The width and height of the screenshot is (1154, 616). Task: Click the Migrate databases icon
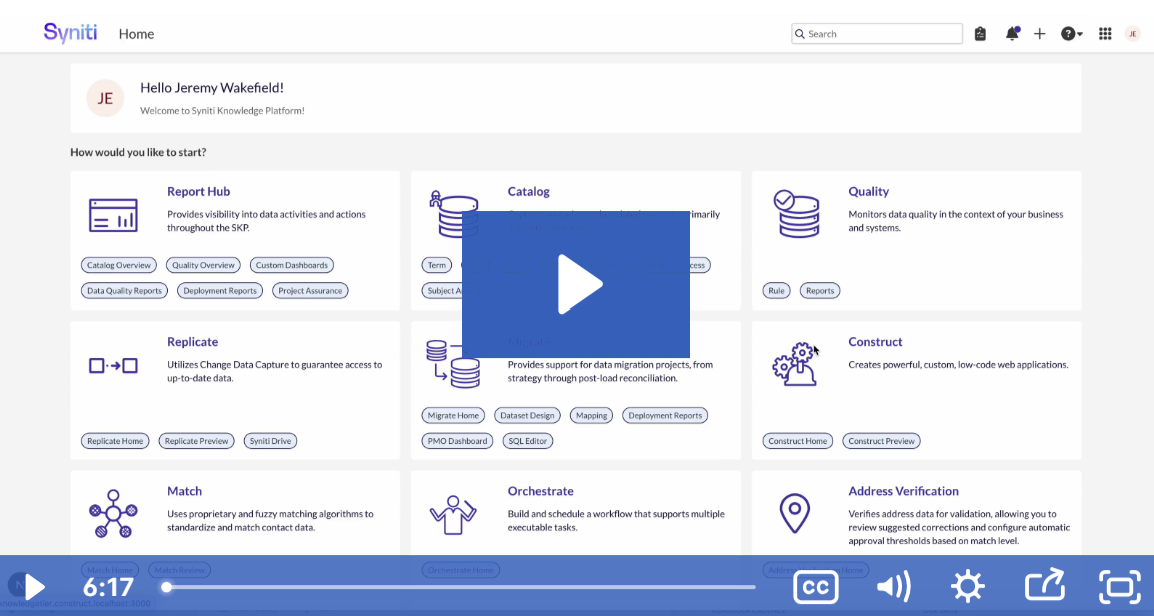[x=453, y=364]
